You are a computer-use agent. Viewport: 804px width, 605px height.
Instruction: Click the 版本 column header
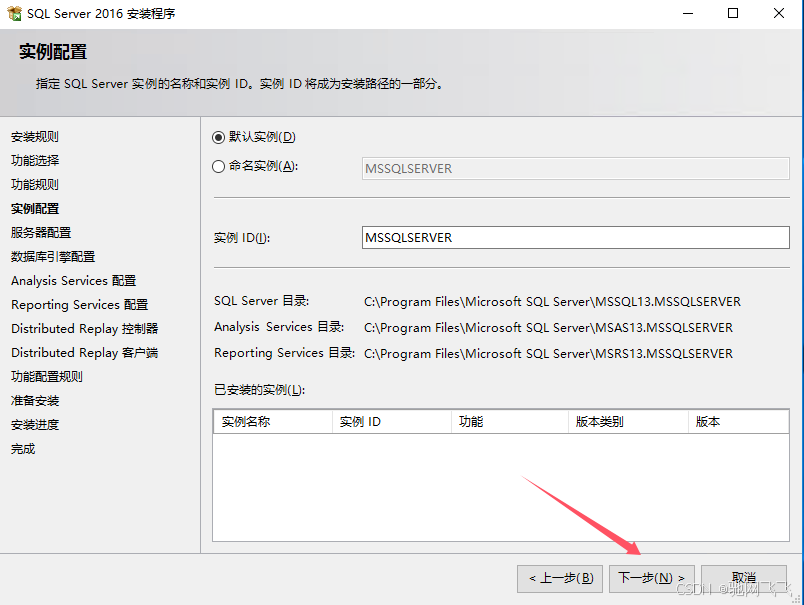pyautogui.click(x=738, y=422)
